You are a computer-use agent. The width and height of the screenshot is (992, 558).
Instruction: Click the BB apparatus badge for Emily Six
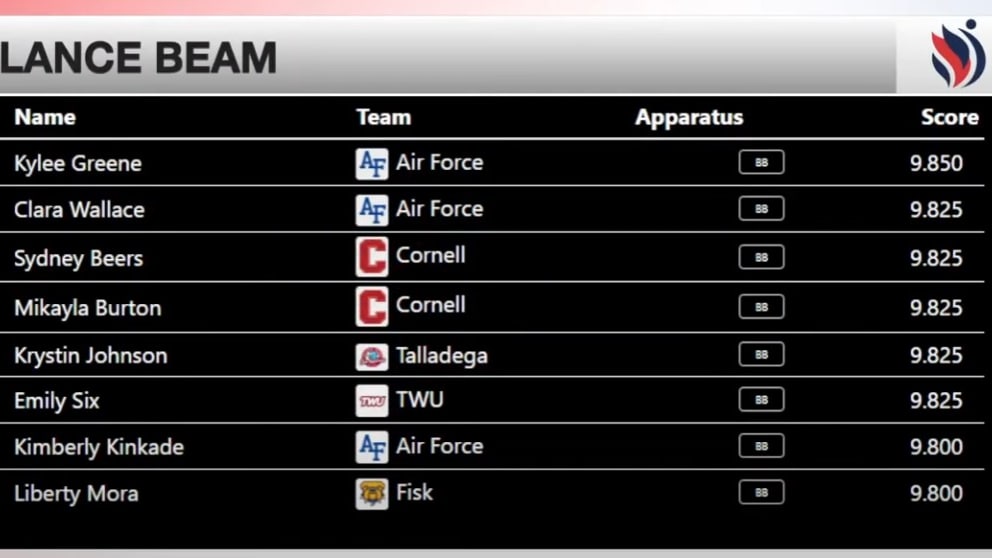pos(761,400)
